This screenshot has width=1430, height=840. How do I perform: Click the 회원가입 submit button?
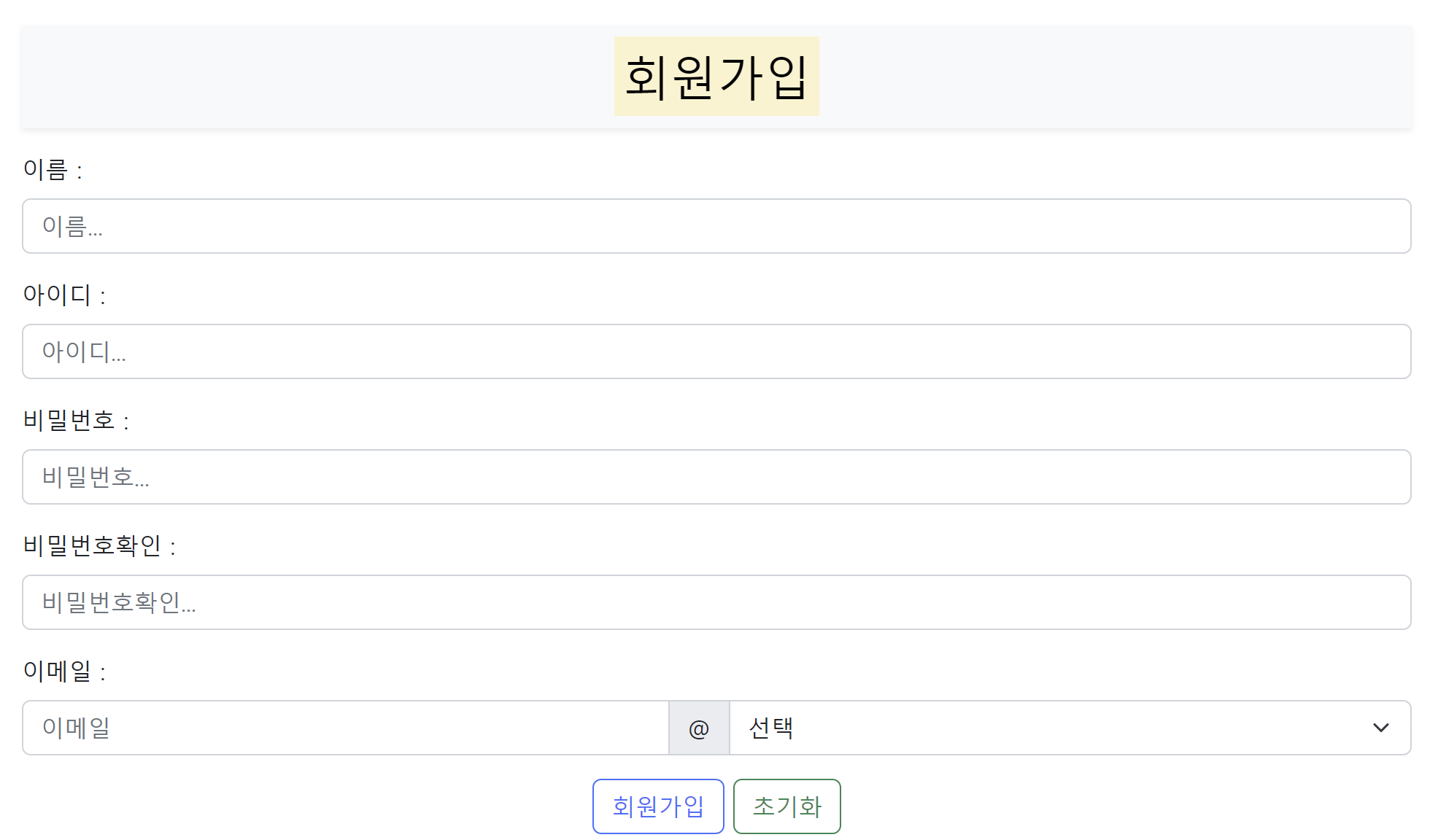click(657, 806)
